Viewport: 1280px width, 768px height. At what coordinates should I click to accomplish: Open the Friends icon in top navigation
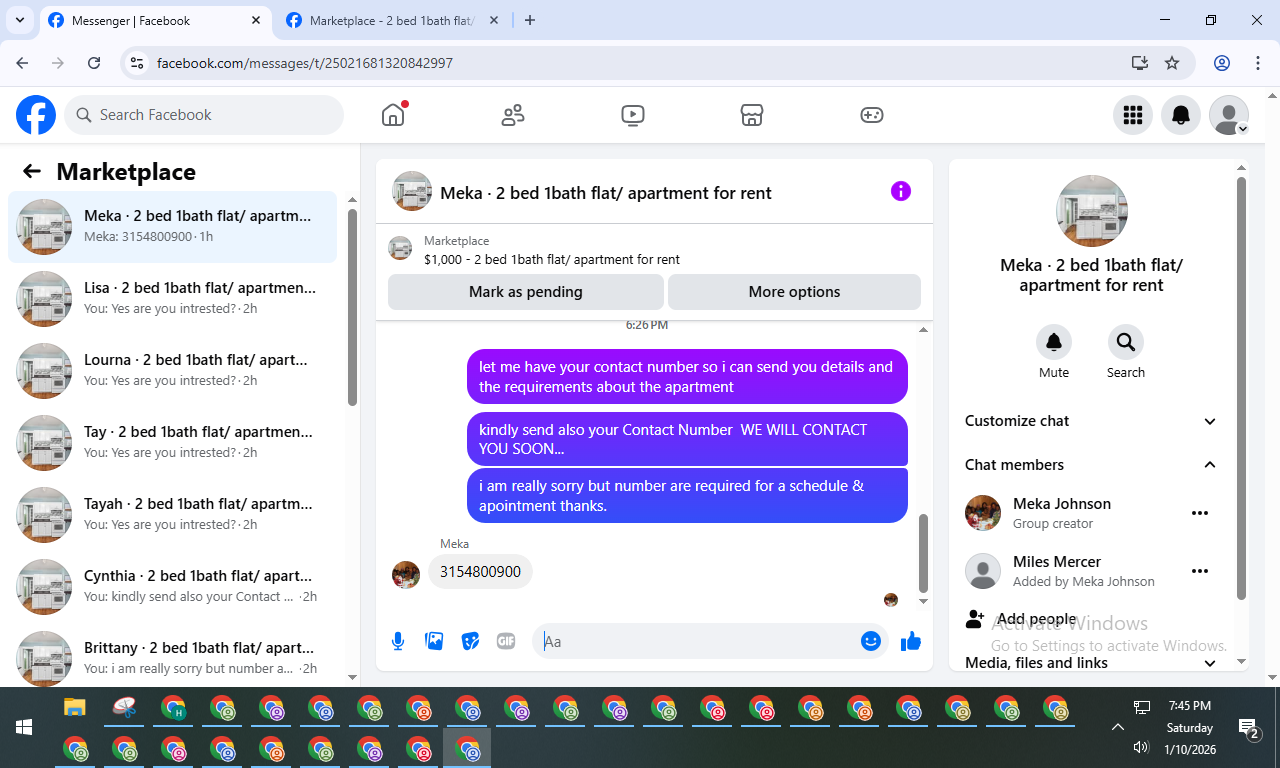513,115
